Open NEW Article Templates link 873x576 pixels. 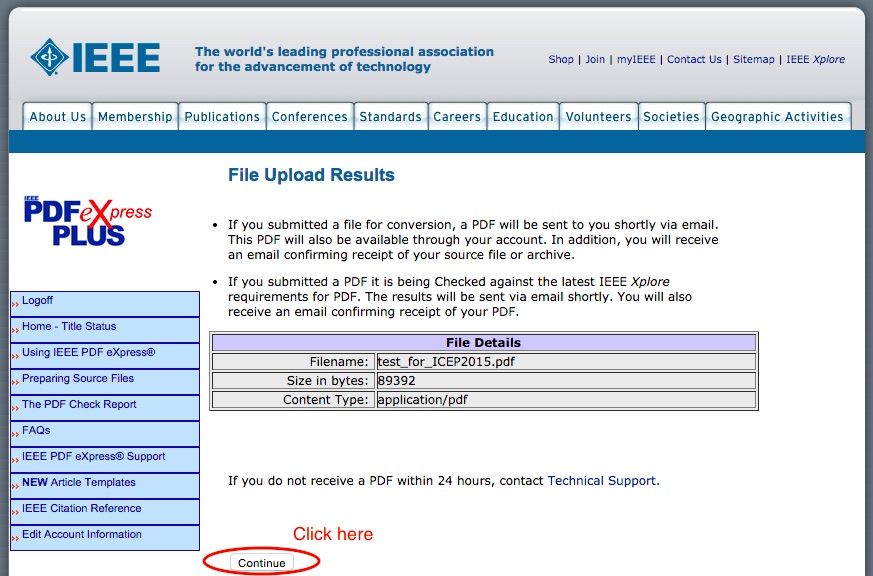[79, 483]
